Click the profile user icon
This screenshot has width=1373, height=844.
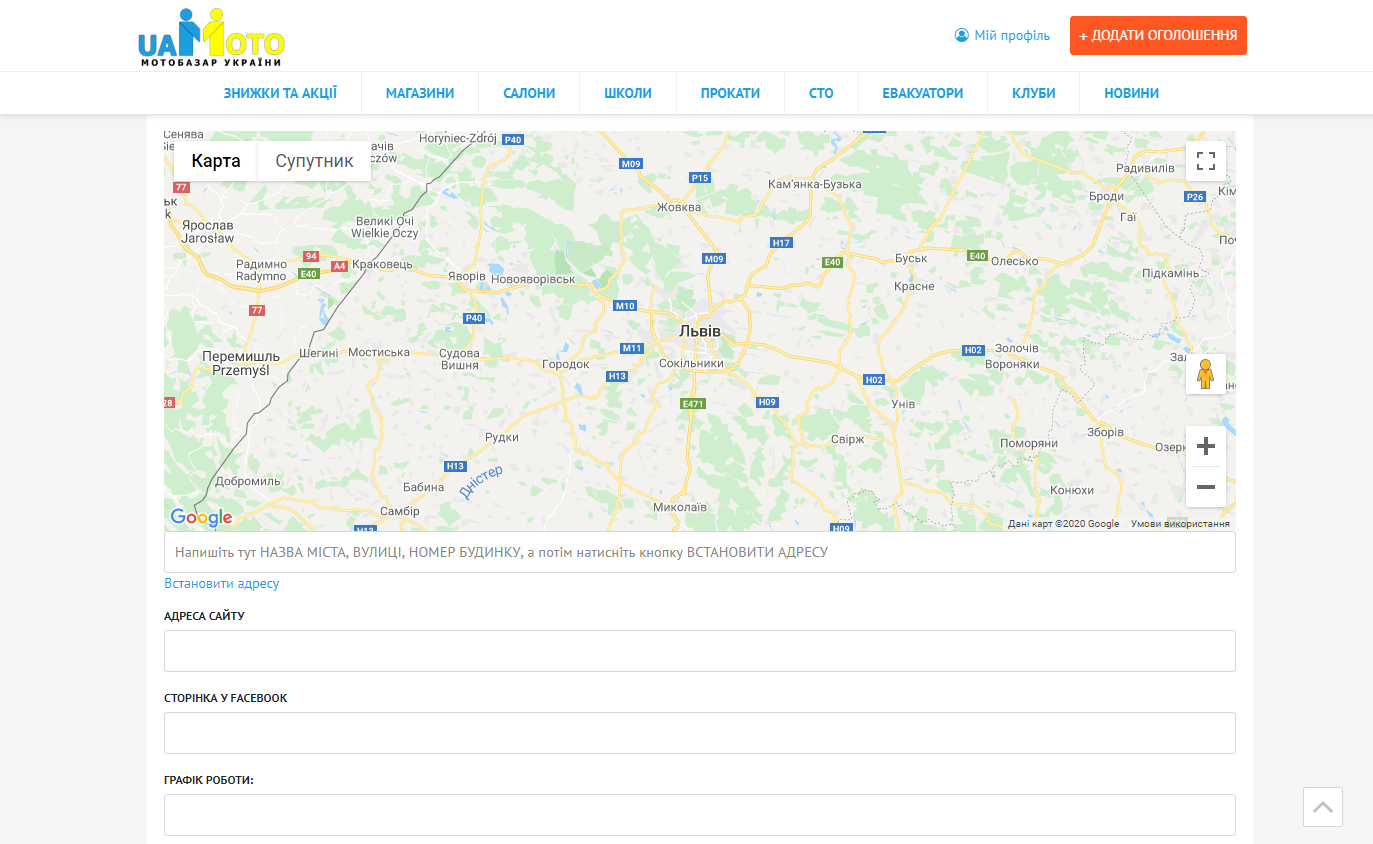pyautogui.click(x=962, y=35)
